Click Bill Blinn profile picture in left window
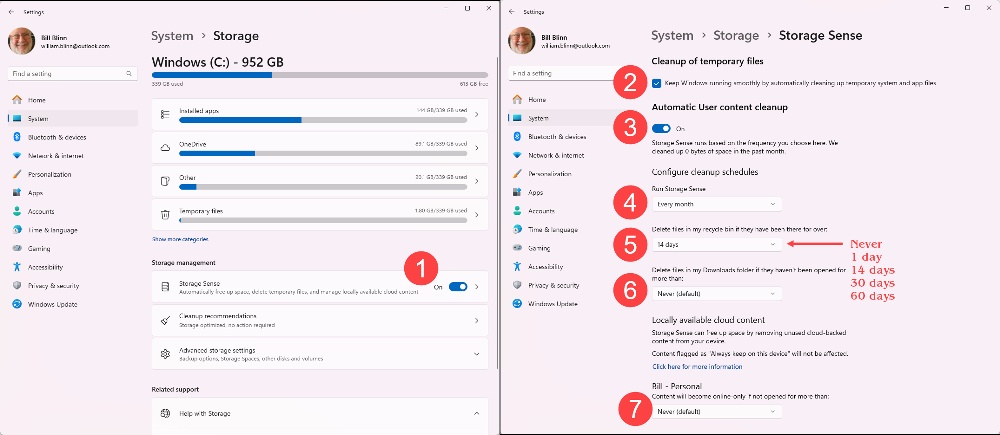Viewport: 1000px width, 435px height. coord(21,41)
